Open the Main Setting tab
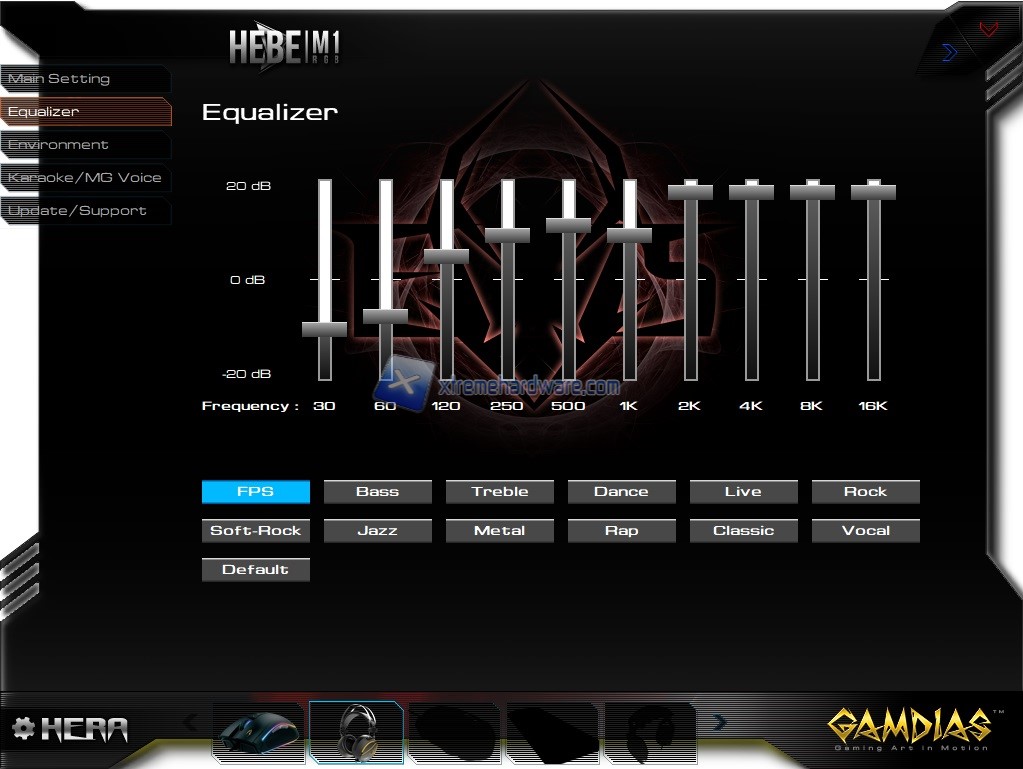This screenshot has width=1023, height=769. 85,79
